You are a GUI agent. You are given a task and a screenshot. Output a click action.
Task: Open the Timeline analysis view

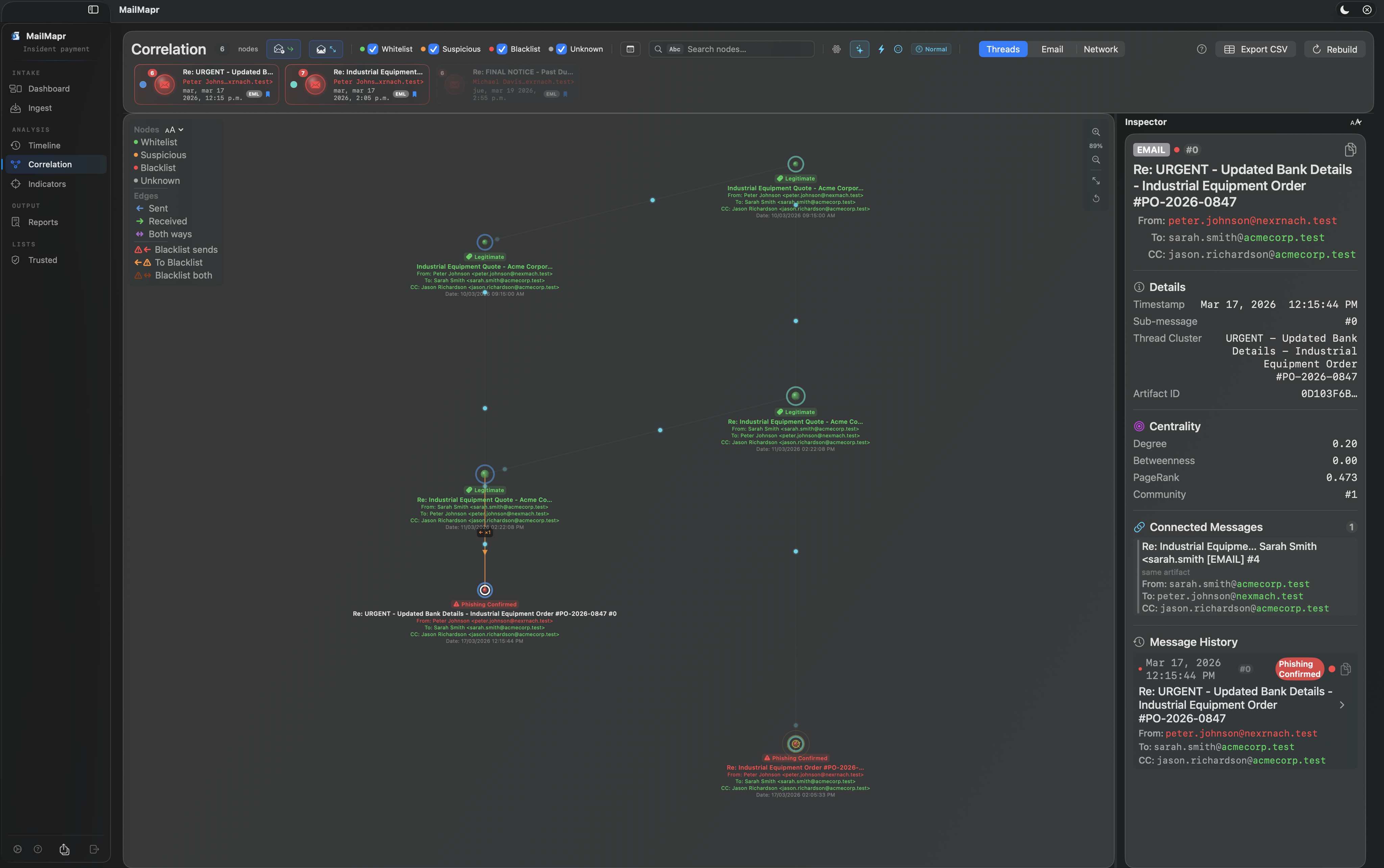coord(44,145)
